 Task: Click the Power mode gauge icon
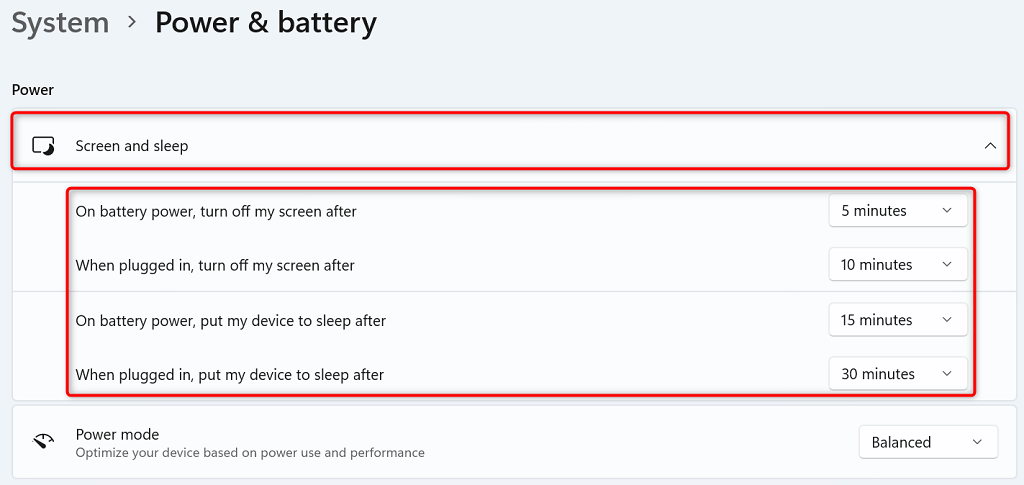coord(44,442)
